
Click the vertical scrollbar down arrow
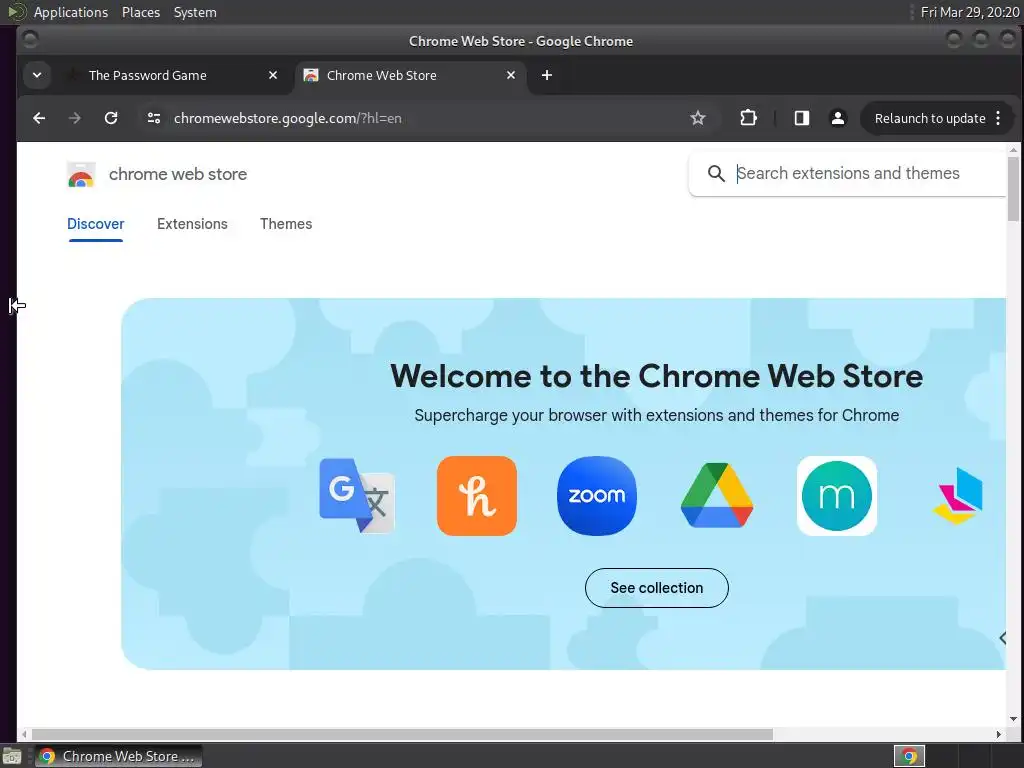(1013, 720)
